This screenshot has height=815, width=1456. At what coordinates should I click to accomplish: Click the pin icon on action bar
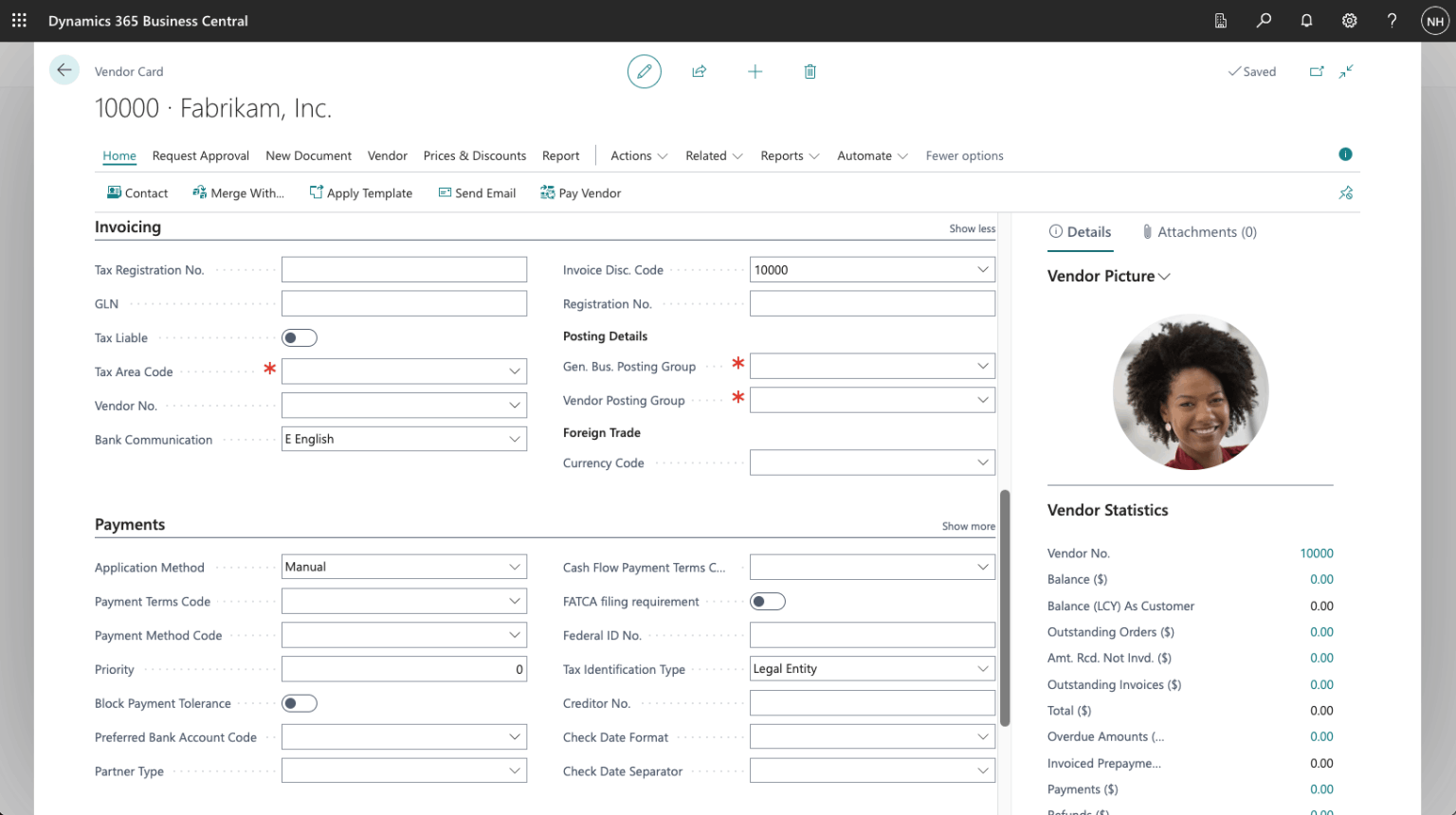pos(1346,192)
